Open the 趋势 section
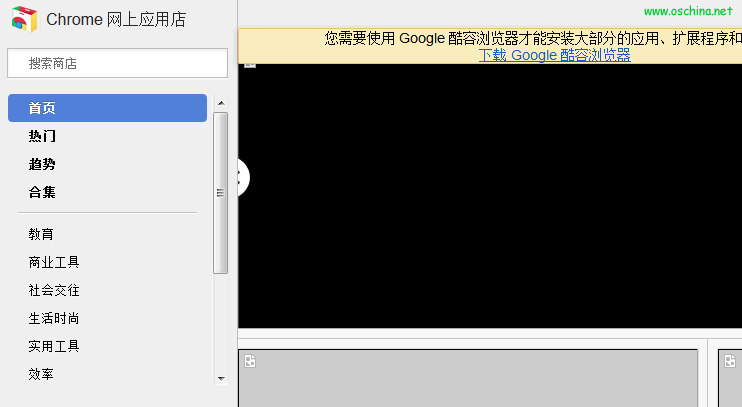This screenshot has height=407, width=742. click(x=42, y=164)
